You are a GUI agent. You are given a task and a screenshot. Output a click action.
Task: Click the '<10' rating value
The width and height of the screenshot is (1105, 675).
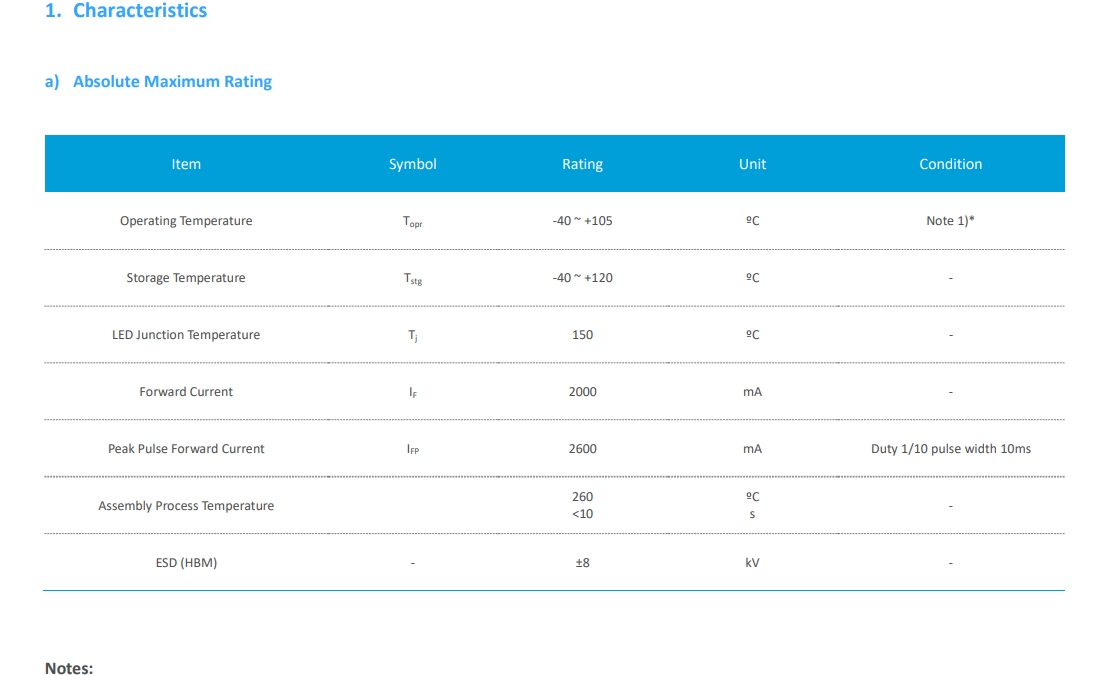click(x=582, y=514)
